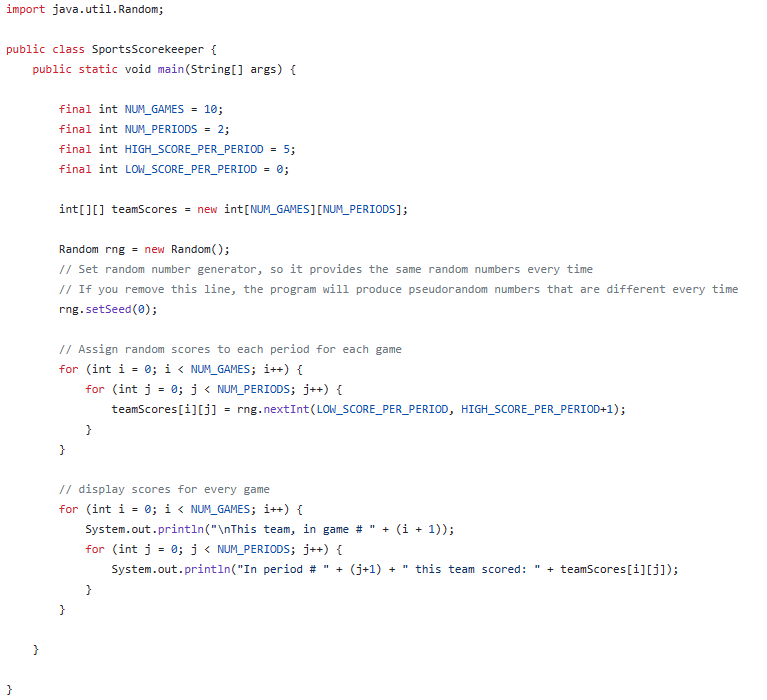The width and height of the screenshot is (767, 700).
Task: Click the main method name
Action: click(171, 69)
